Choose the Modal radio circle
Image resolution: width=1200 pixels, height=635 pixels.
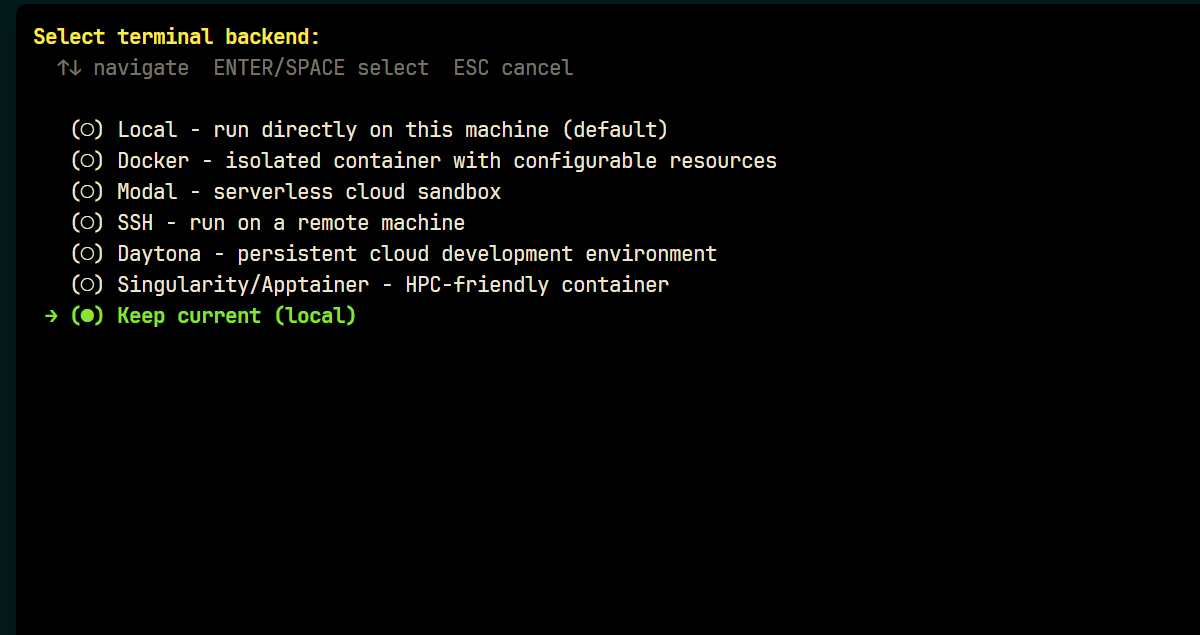click(87, 192)
